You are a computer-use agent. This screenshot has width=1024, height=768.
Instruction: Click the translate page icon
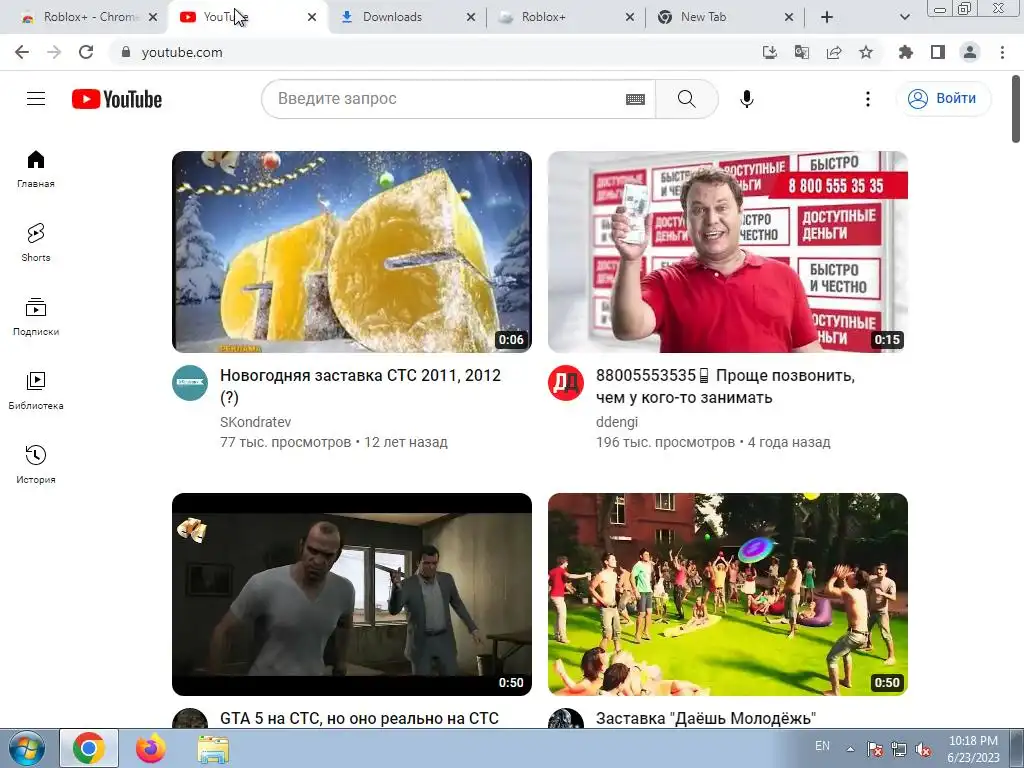[802, 52]
